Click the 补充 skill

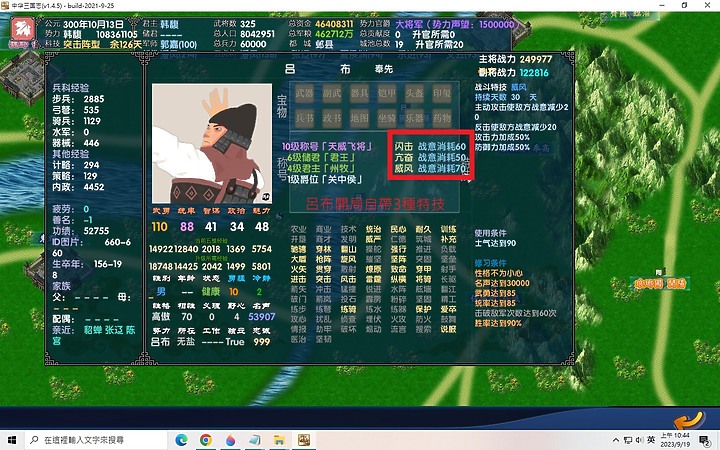[x=448, y=239]
